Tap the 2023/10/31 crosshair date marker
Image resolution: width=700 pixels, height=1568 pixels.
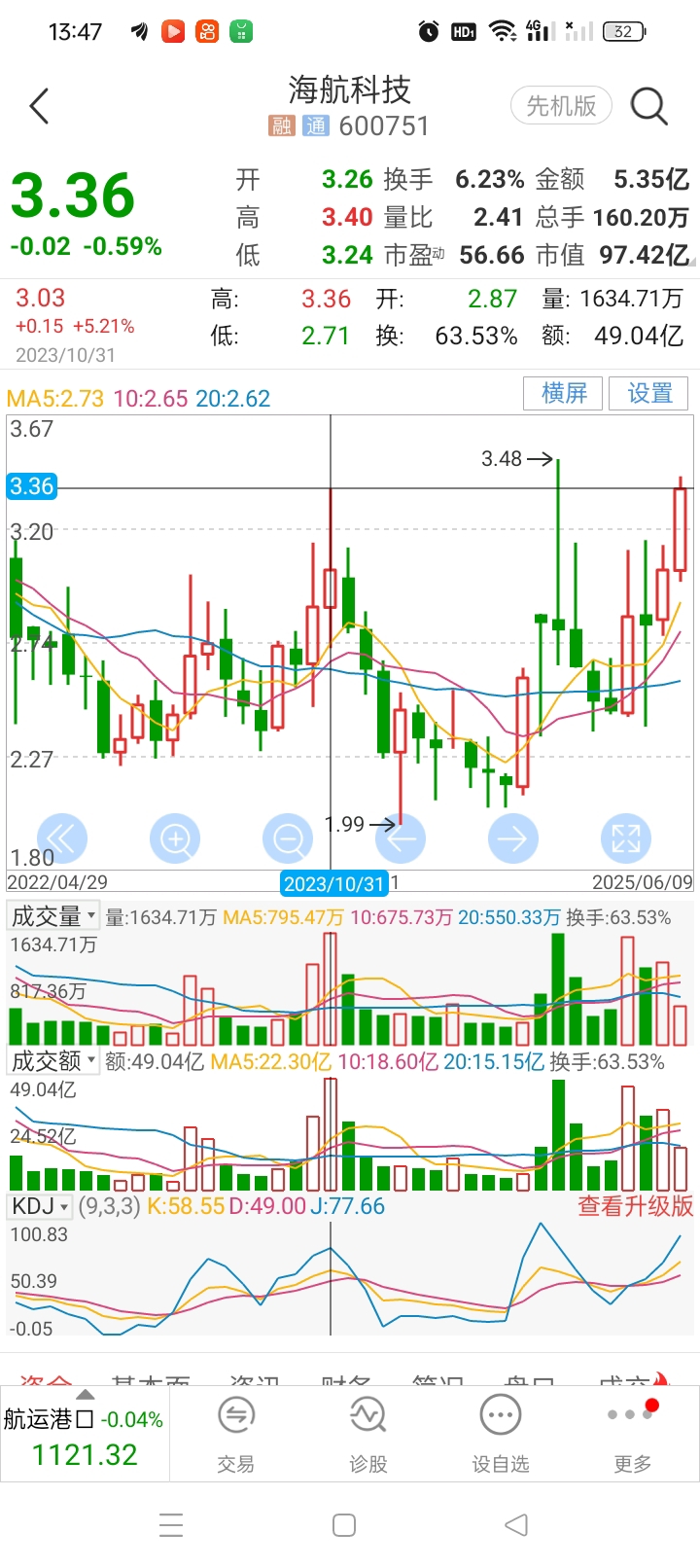334,883
